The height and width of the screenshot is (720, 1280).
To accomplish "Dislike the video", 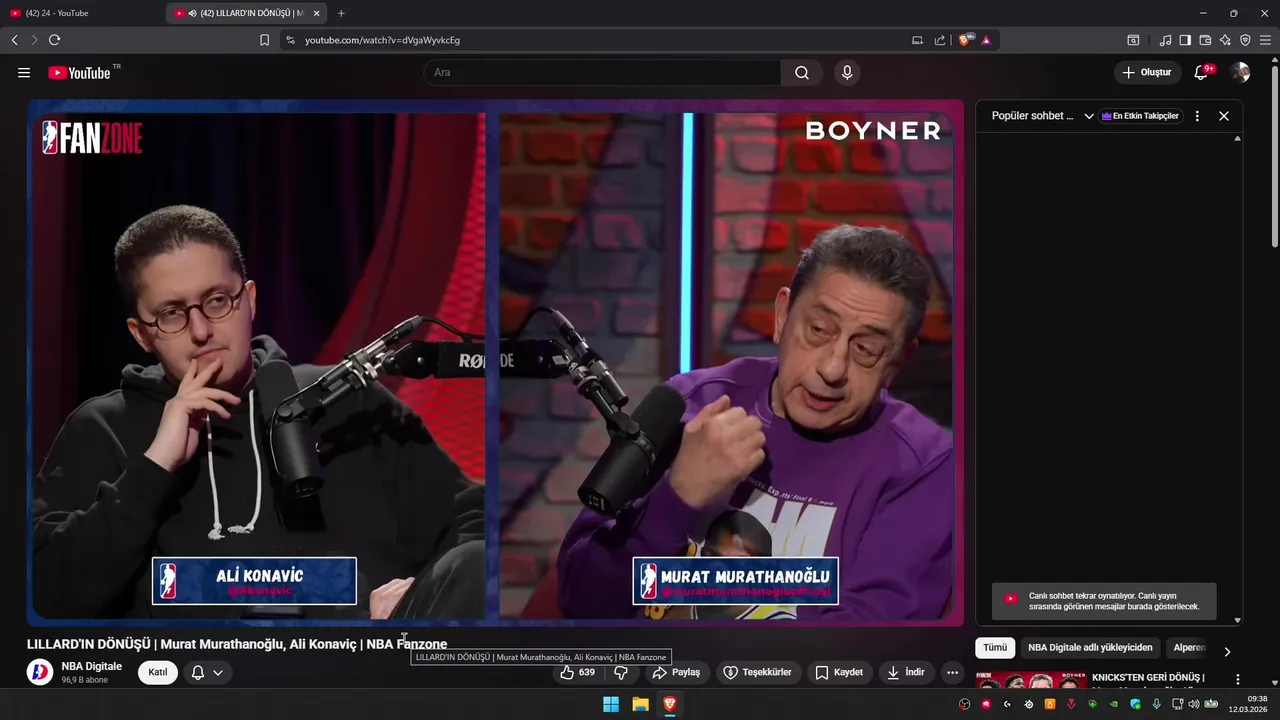I will [x=621, y=672].
